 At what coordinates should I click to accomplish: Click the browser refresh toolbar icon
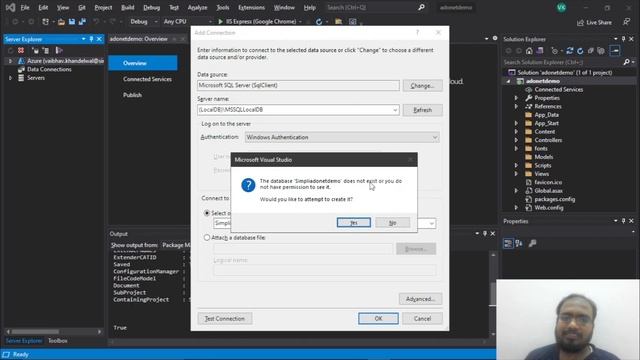click(x=319, y=22)
